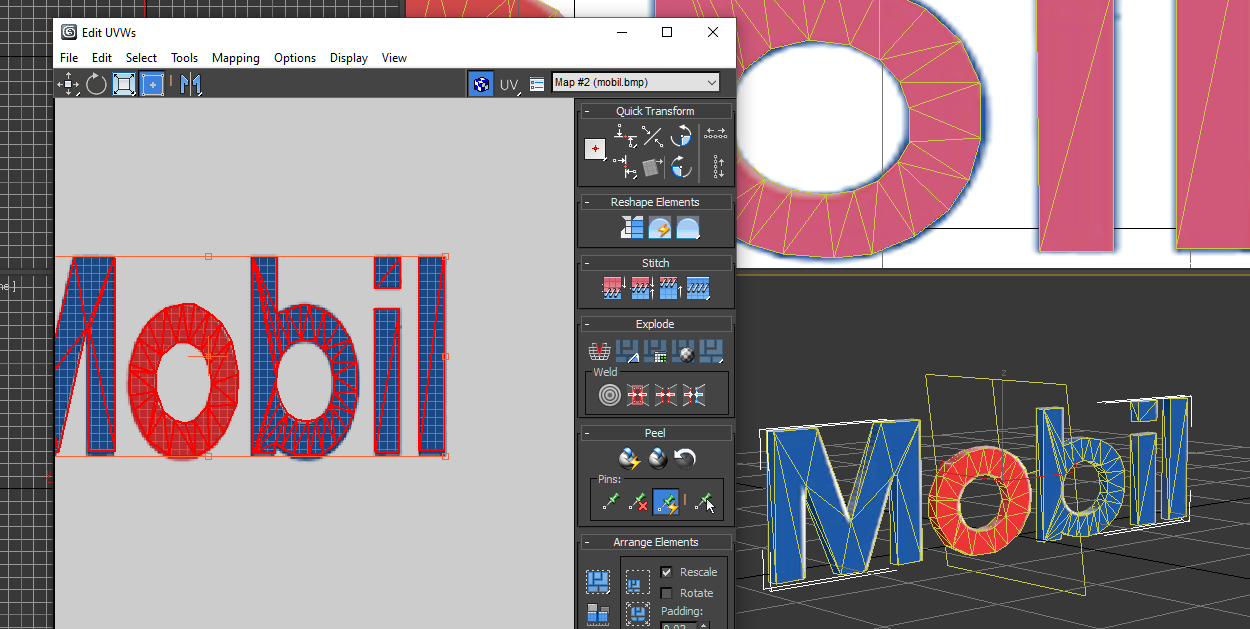The image size is (1250, 629).
Task: Select the Move Selection tool in toolbar
Action: (69, 84)
